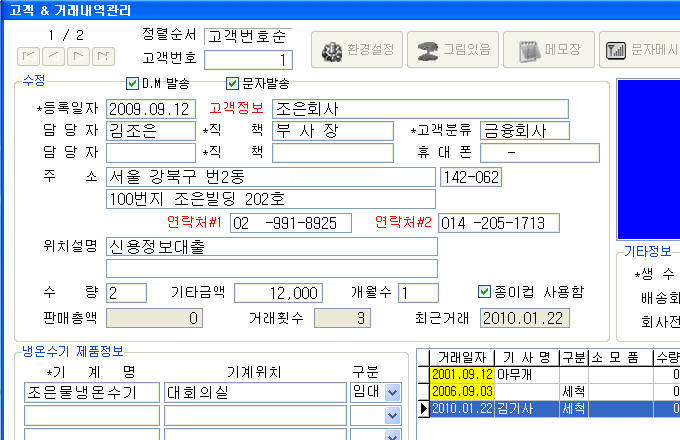Toggle the 문자발송 checkbox

[x=233, y=83]
